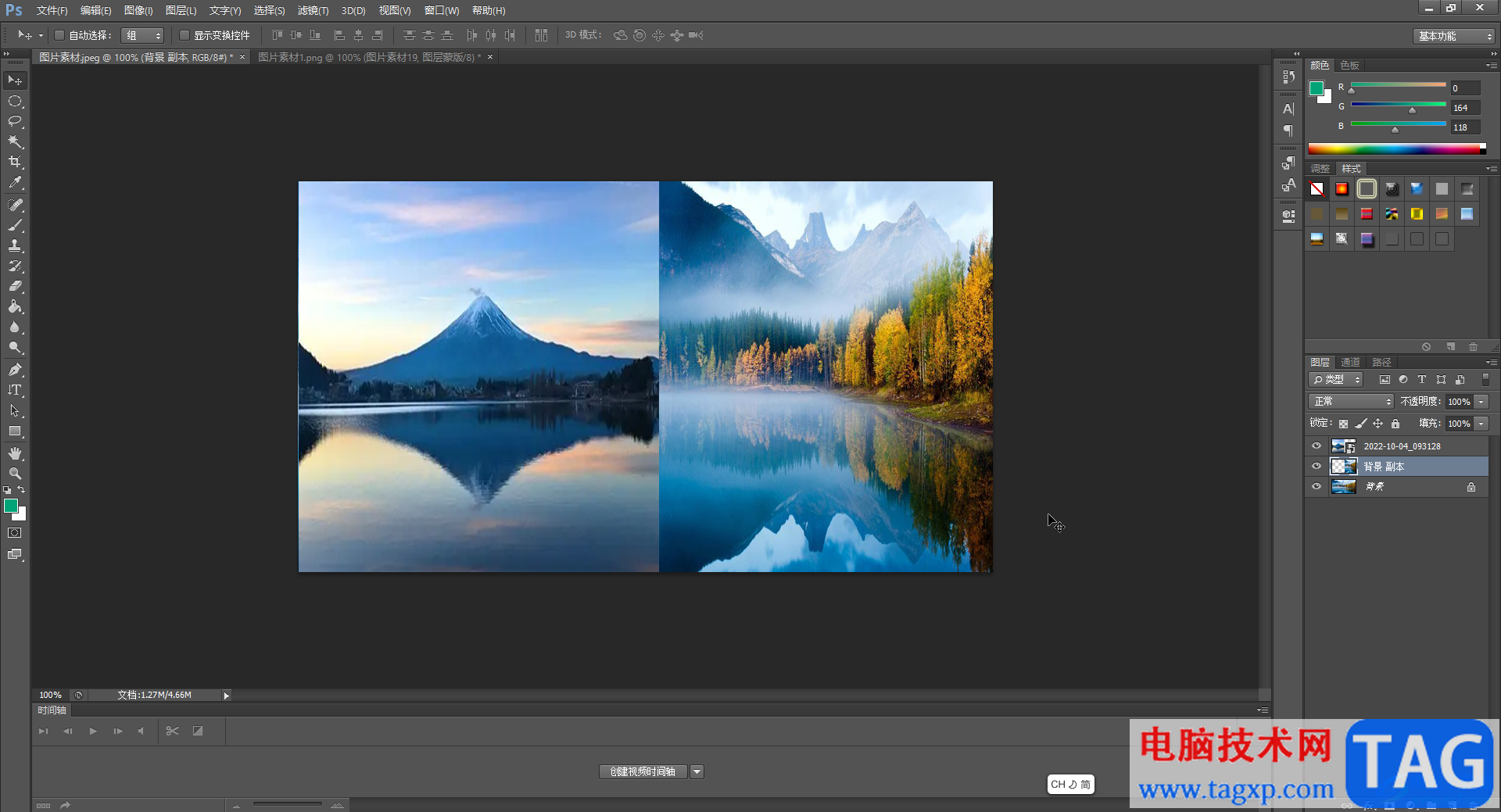Select the Clone Stamp tool
1501x812 pixels.
tap(15, 245)
